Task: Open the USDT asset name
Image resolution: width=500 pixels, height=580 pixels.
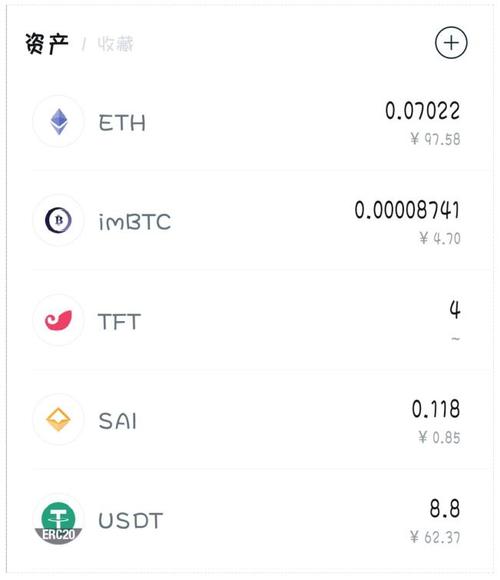Action: tap(131, 520)
